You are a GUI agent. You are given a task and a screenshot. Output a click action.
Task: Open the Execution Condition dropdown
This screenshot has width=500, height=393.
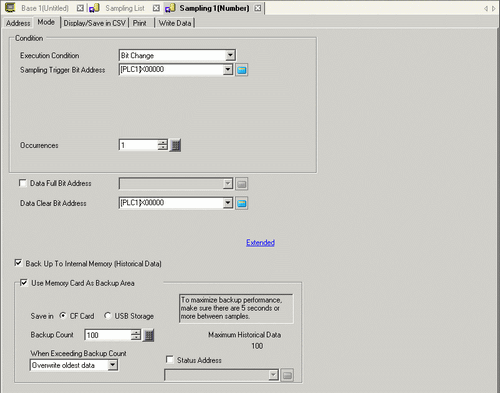pos(230,55)
